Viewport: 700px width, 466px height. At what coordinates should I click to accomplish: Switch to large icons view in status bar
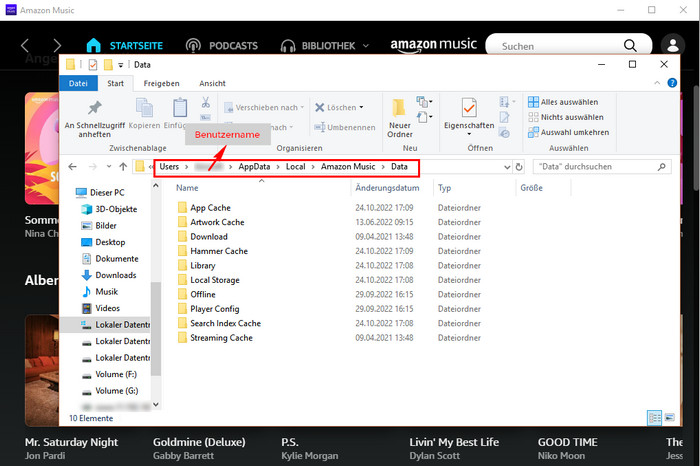coord(670,418)
